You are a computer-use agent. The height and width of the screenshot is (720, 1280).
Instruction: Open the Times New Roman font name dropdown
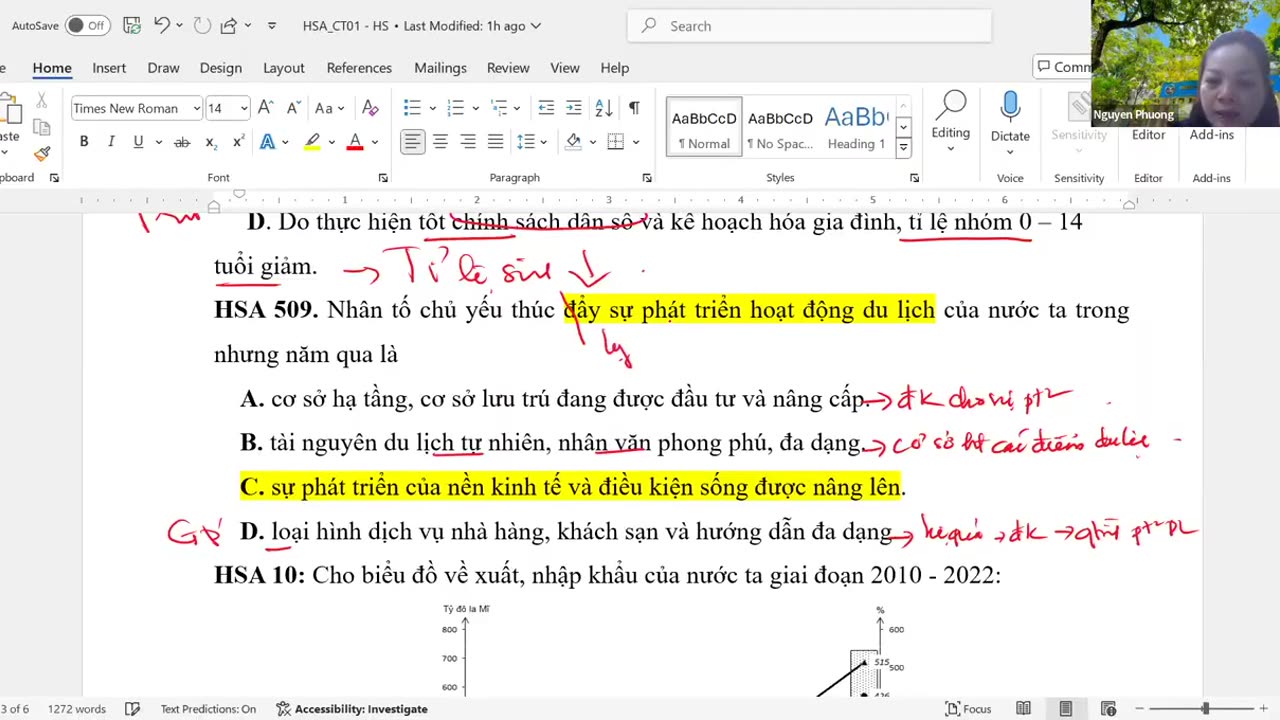197,108
